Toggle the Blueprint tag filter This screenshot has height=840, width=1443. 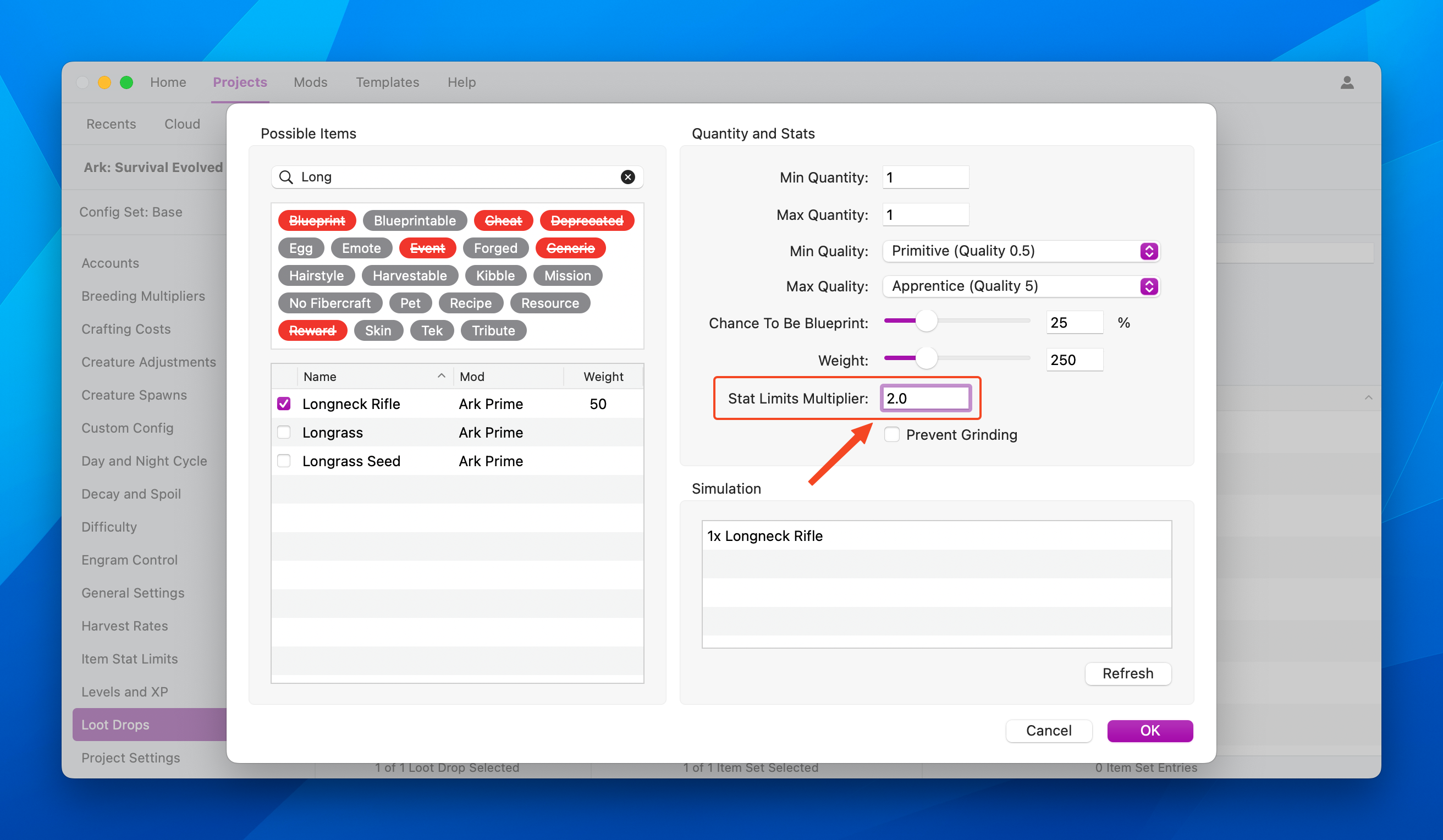click(317, 220)
